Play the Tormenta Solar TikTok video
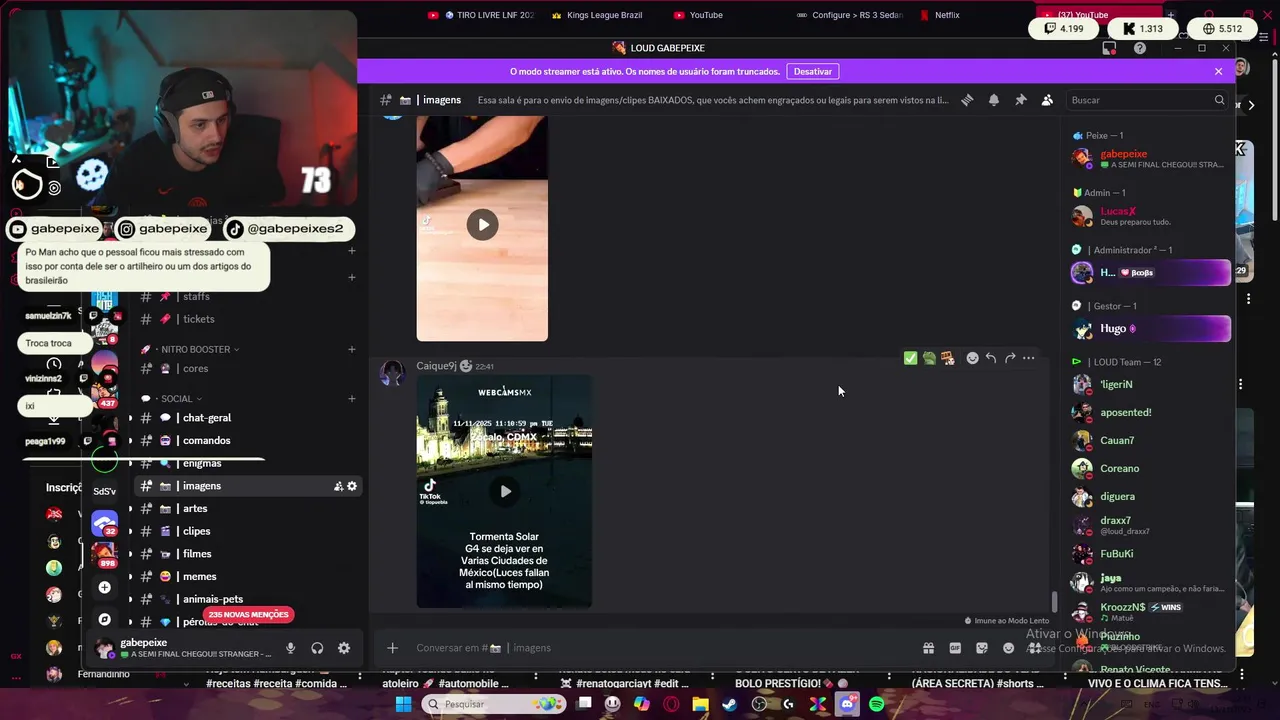This screenshot has height=720, width=1280. (x=505, y=491)
